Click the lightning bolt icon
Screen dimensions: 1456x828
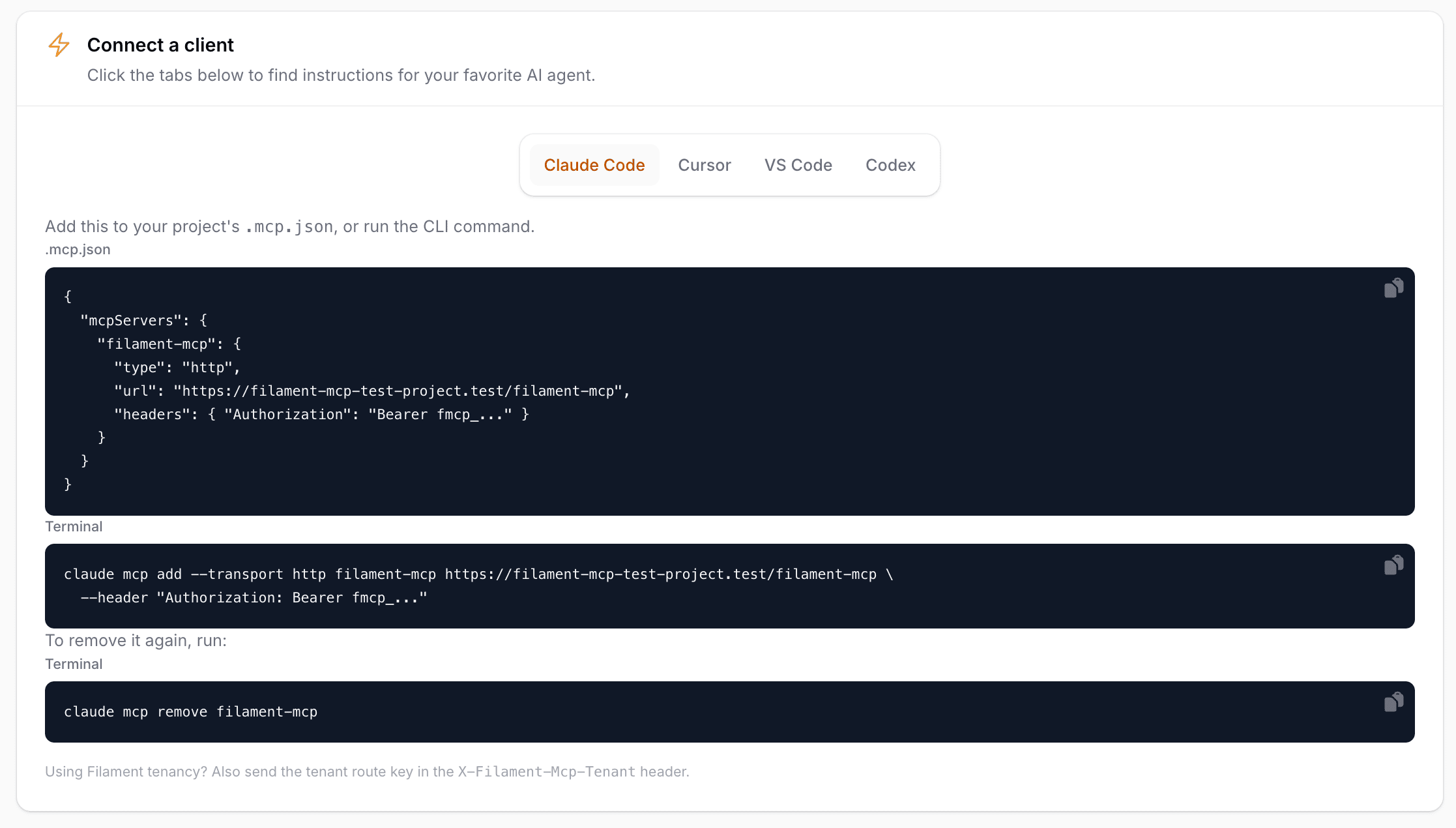(x=59, y=45)
